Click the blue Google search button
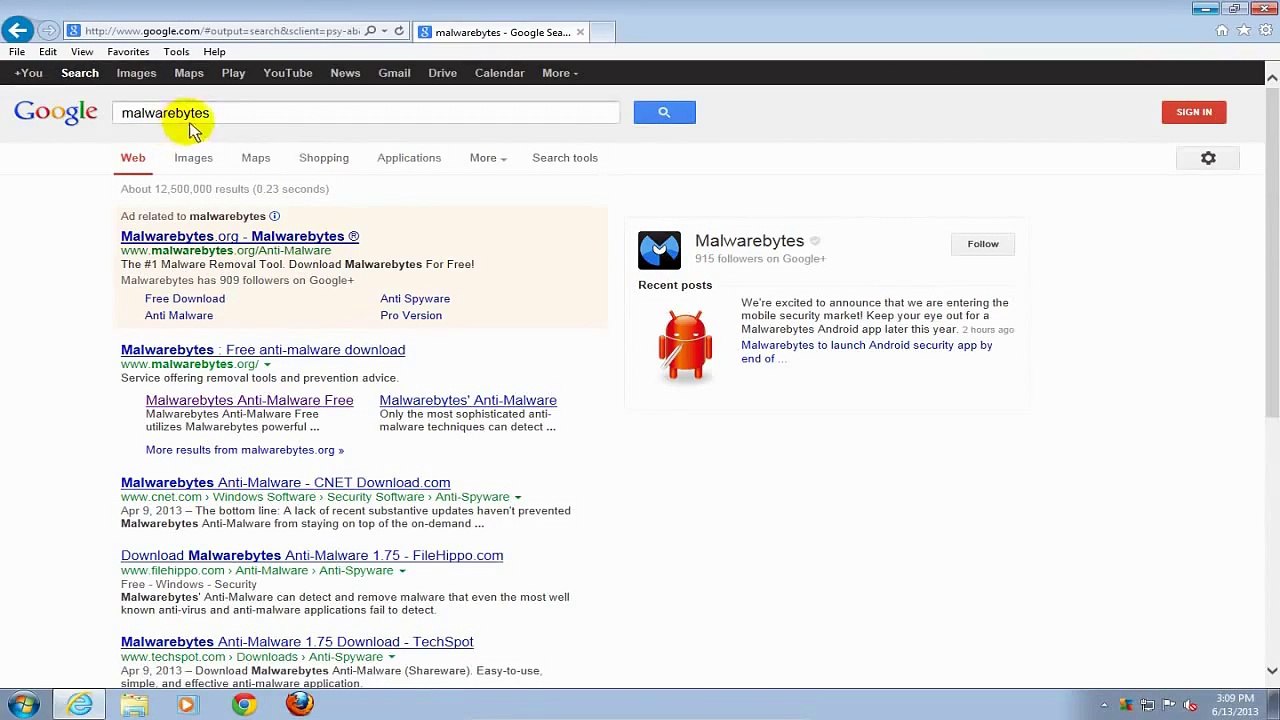Image resolution: width=1280 pixels, height=720 pixels. click(664, 112)
